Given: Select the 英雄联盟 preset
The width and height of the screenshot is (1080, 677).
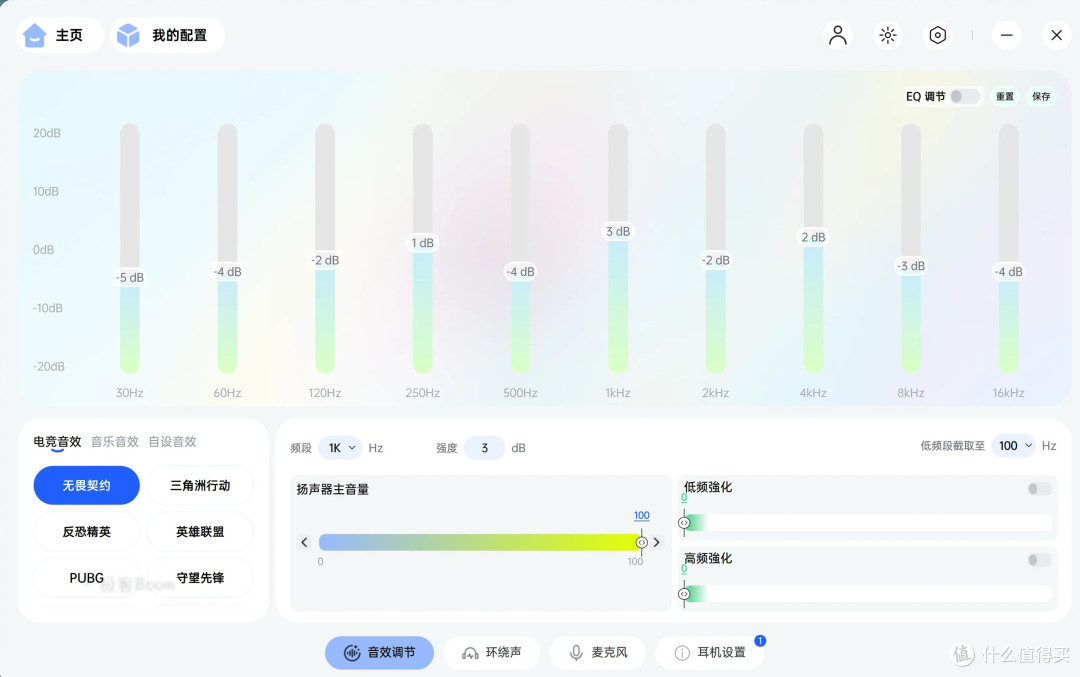Looking at the screenshot, I should (x=200, y=532).
